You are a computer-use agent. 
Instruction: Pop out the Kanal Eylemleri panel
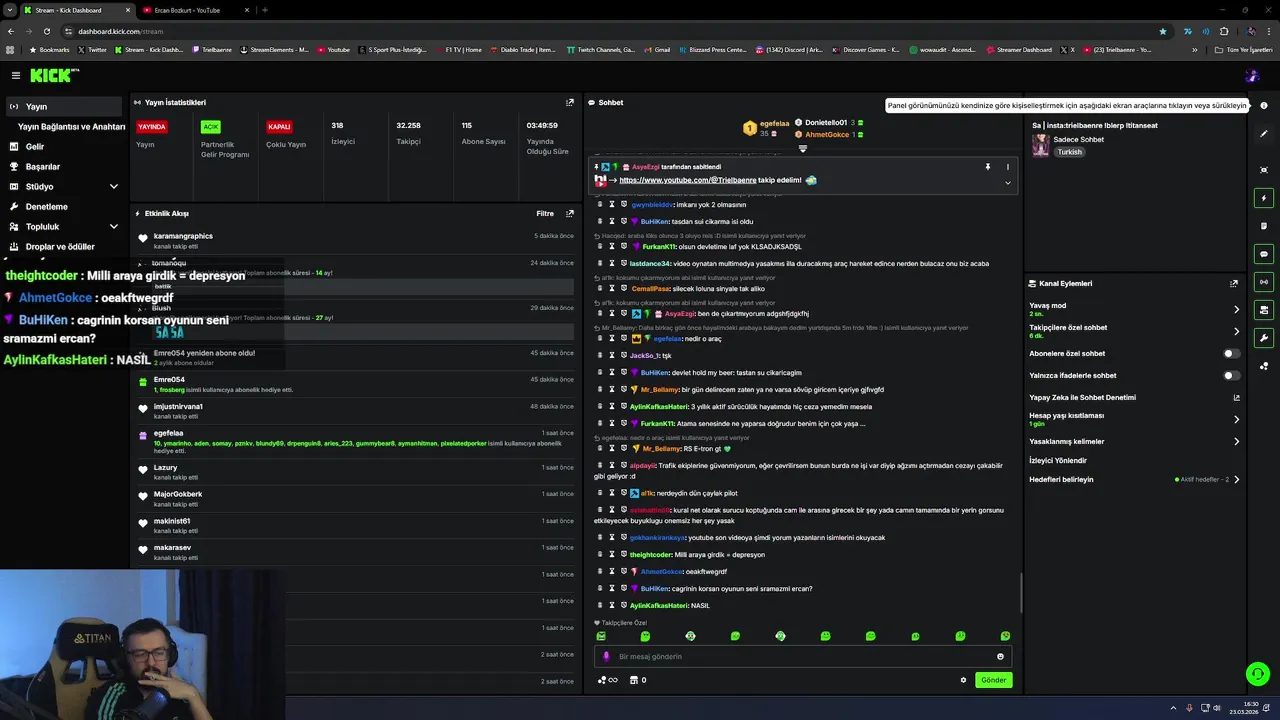[1234, 283]
